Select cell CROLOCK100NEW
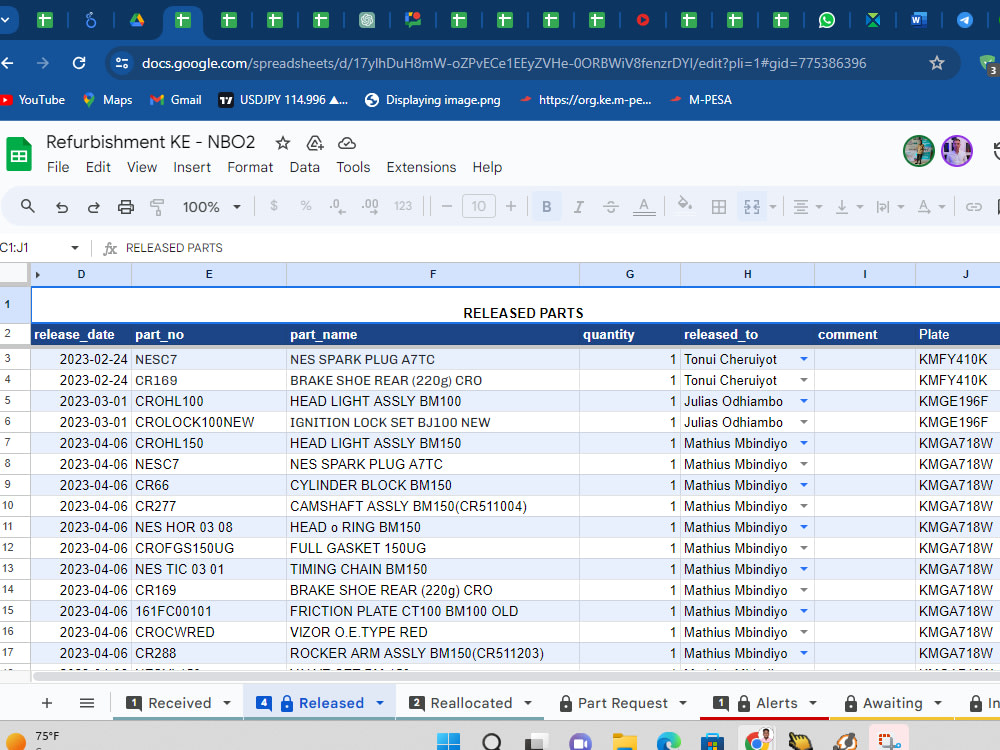This screenshot has height=750, width=1000. [x=209, y=422]
